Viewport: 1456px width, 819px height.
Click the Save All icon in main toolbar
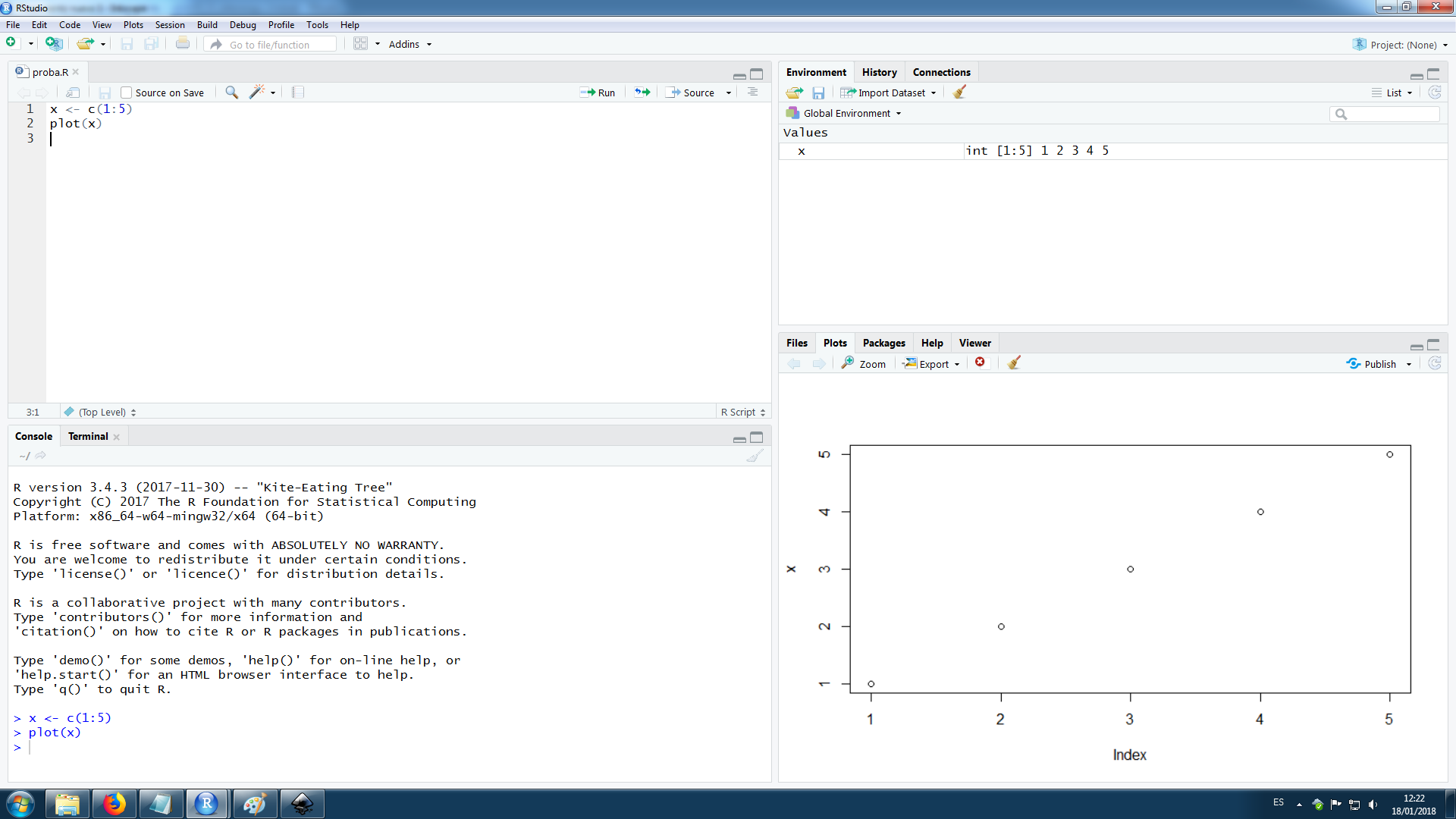151,44
